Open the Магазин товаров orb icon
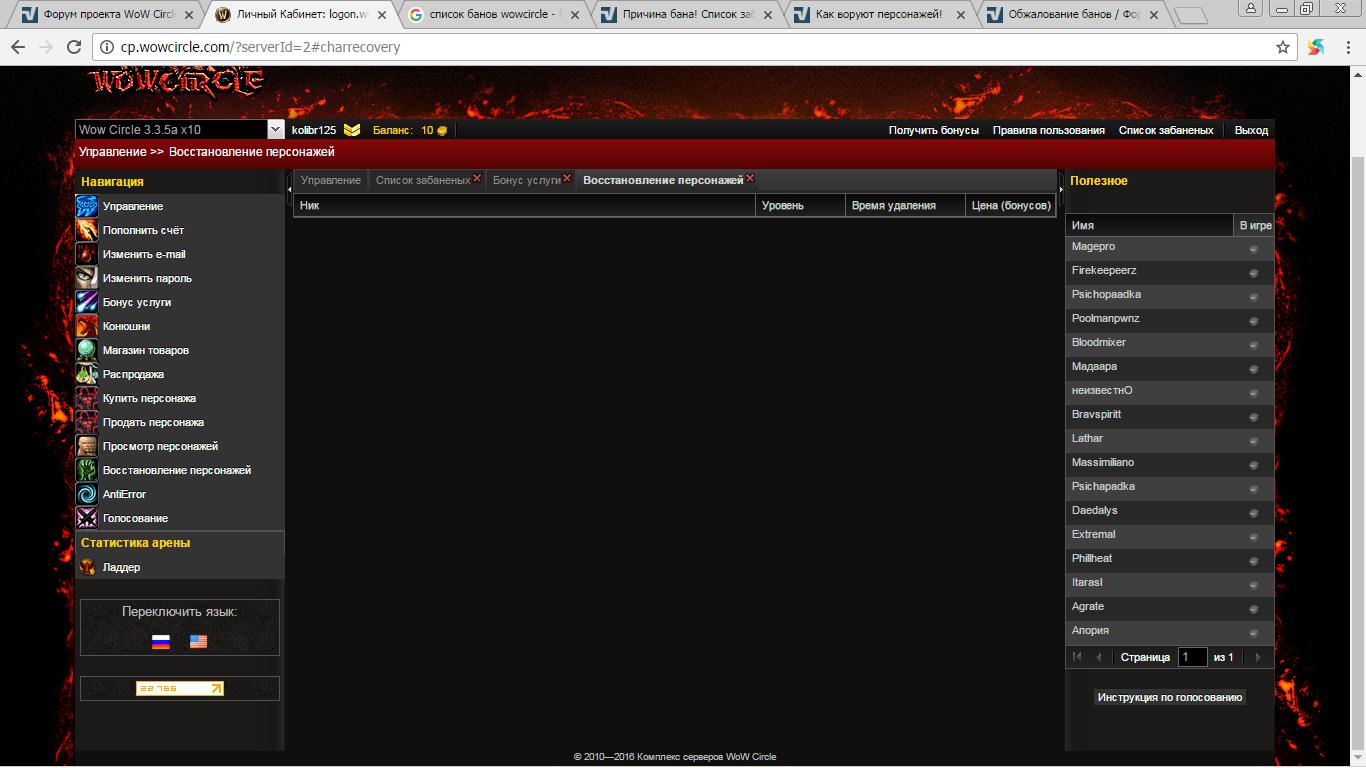1366x768 pixels. [87, 350]
